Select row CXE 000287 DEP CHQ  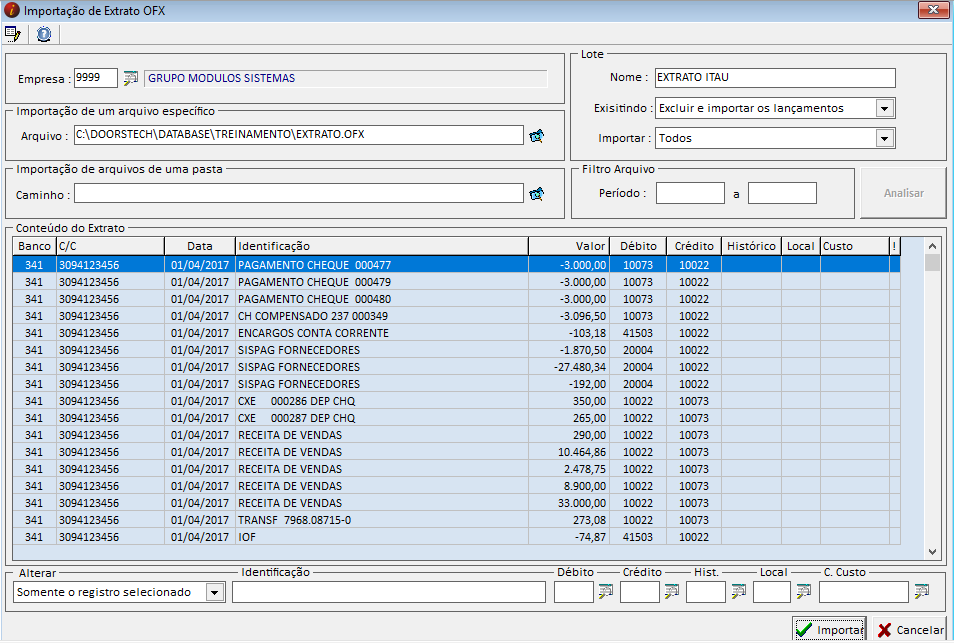(x=456, y=418)
